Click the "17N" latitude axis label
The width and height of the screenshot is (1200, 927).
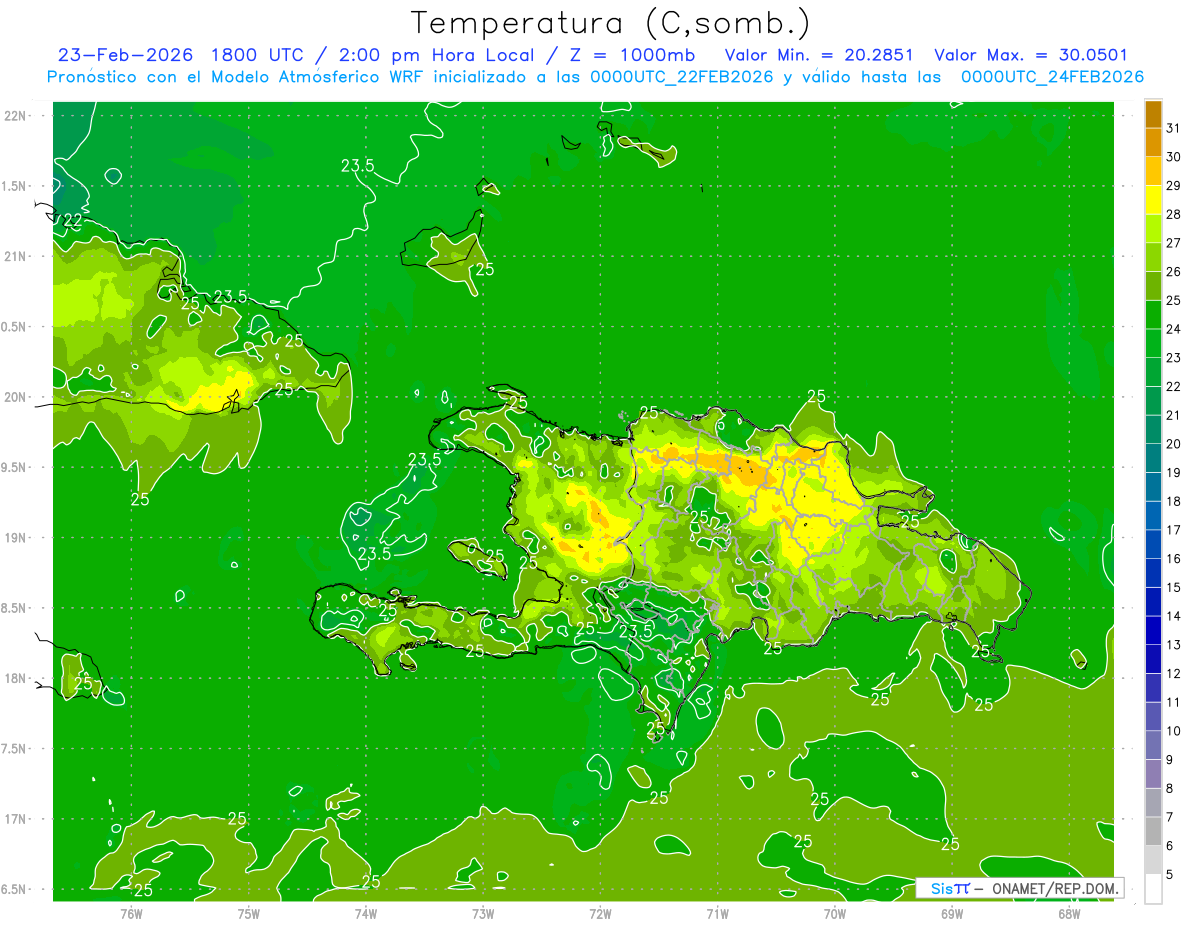14,819
